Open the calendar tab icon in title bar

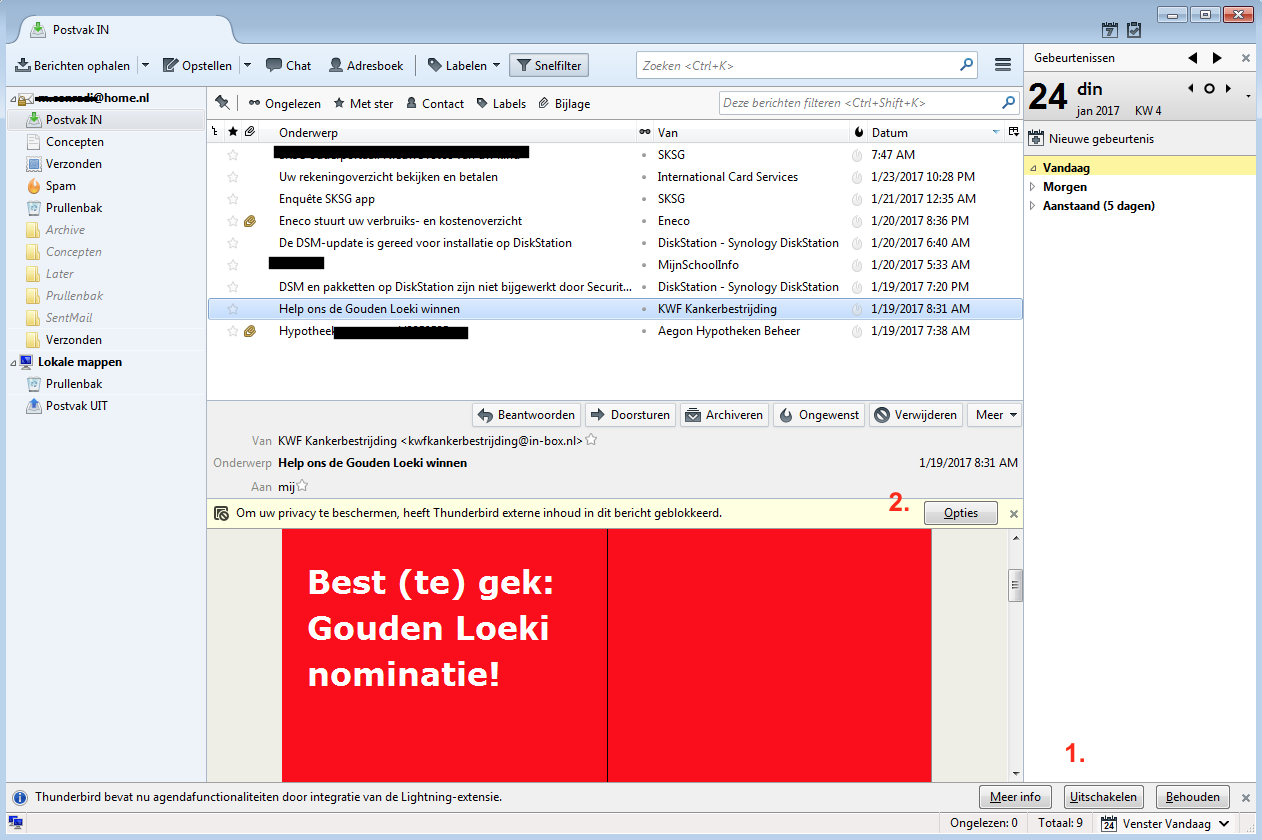click(1110, 30)
